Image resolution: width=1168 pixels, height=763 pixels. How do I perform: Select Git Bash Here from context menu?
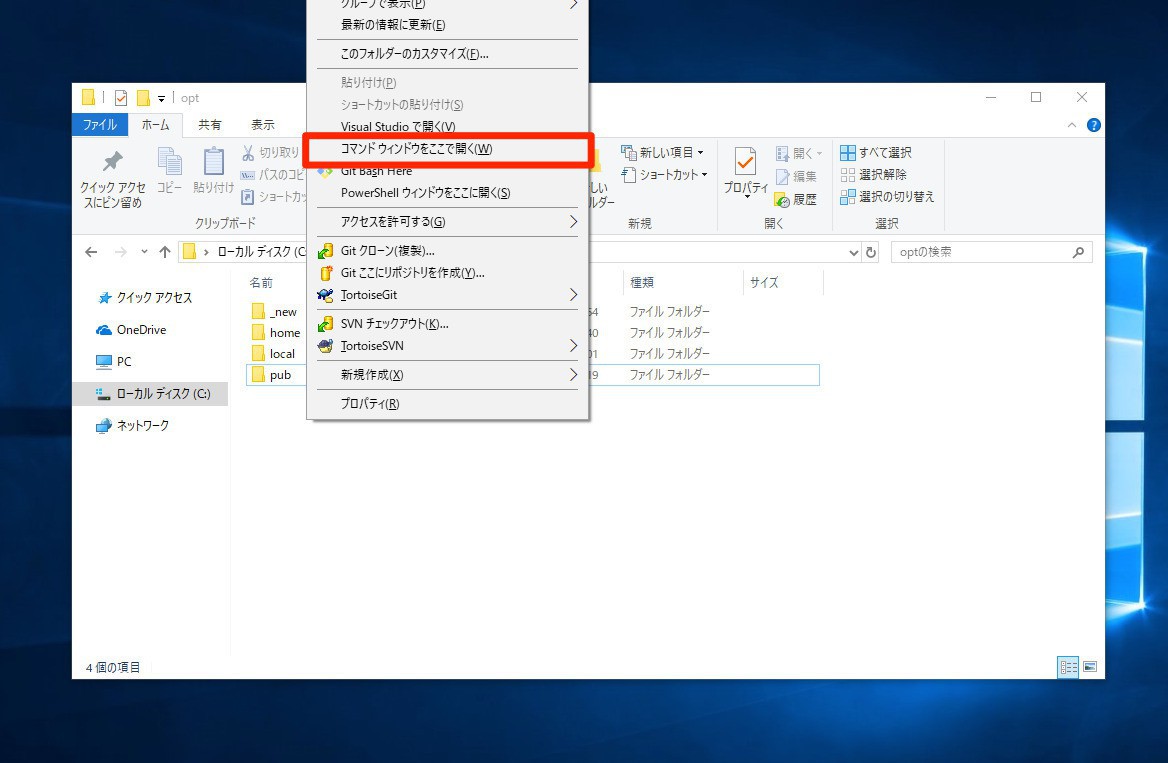coord(447,171)
